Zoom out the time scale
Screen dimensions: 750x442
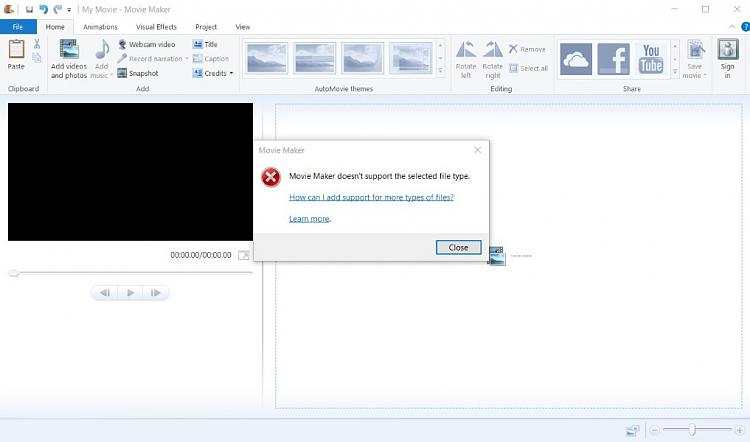(655, 430)
